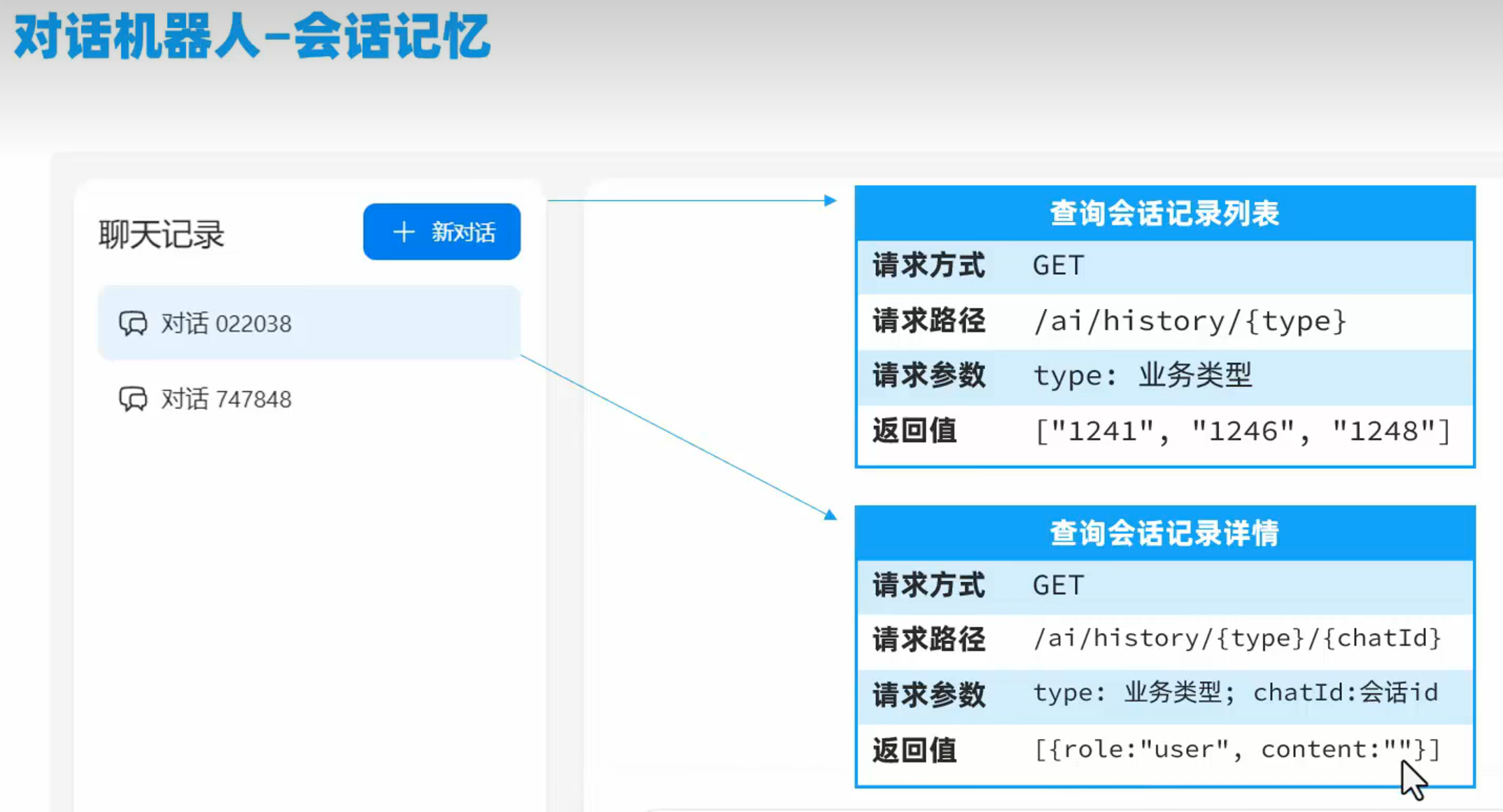Click arrowhead pointing to record detail table
1503x812 pixels.
(831, 515)
